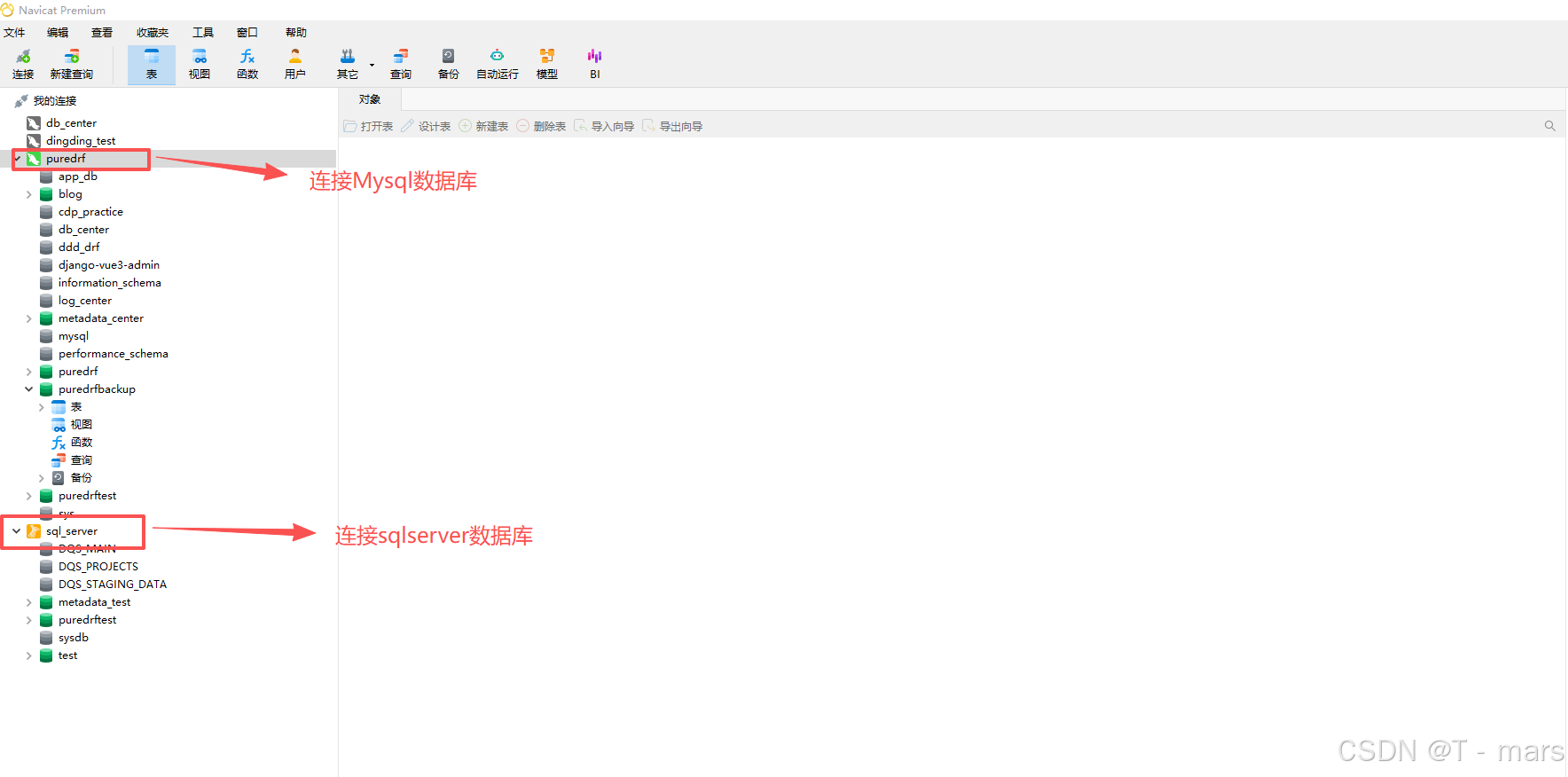Select the ddd_drf database
This screenshot has width=1568, height=777.
pos(79,247)
